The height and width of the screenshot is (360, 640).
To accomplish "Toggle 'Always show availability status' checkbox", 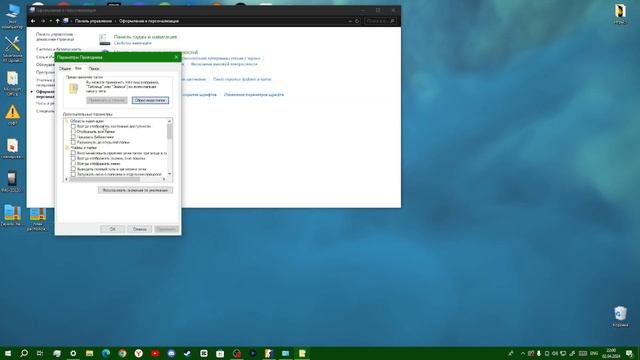I will [73, 127].
